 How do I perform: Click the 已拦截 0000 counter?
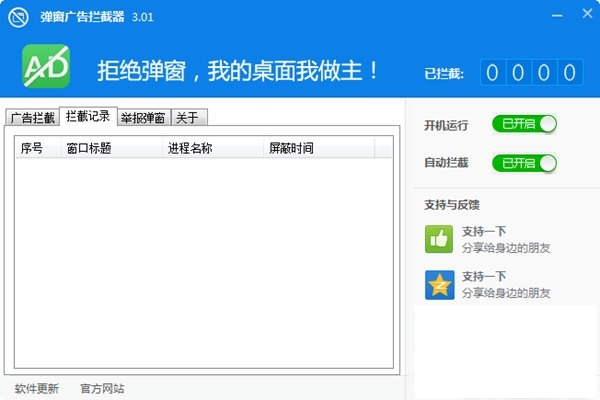tap(532, 72)
